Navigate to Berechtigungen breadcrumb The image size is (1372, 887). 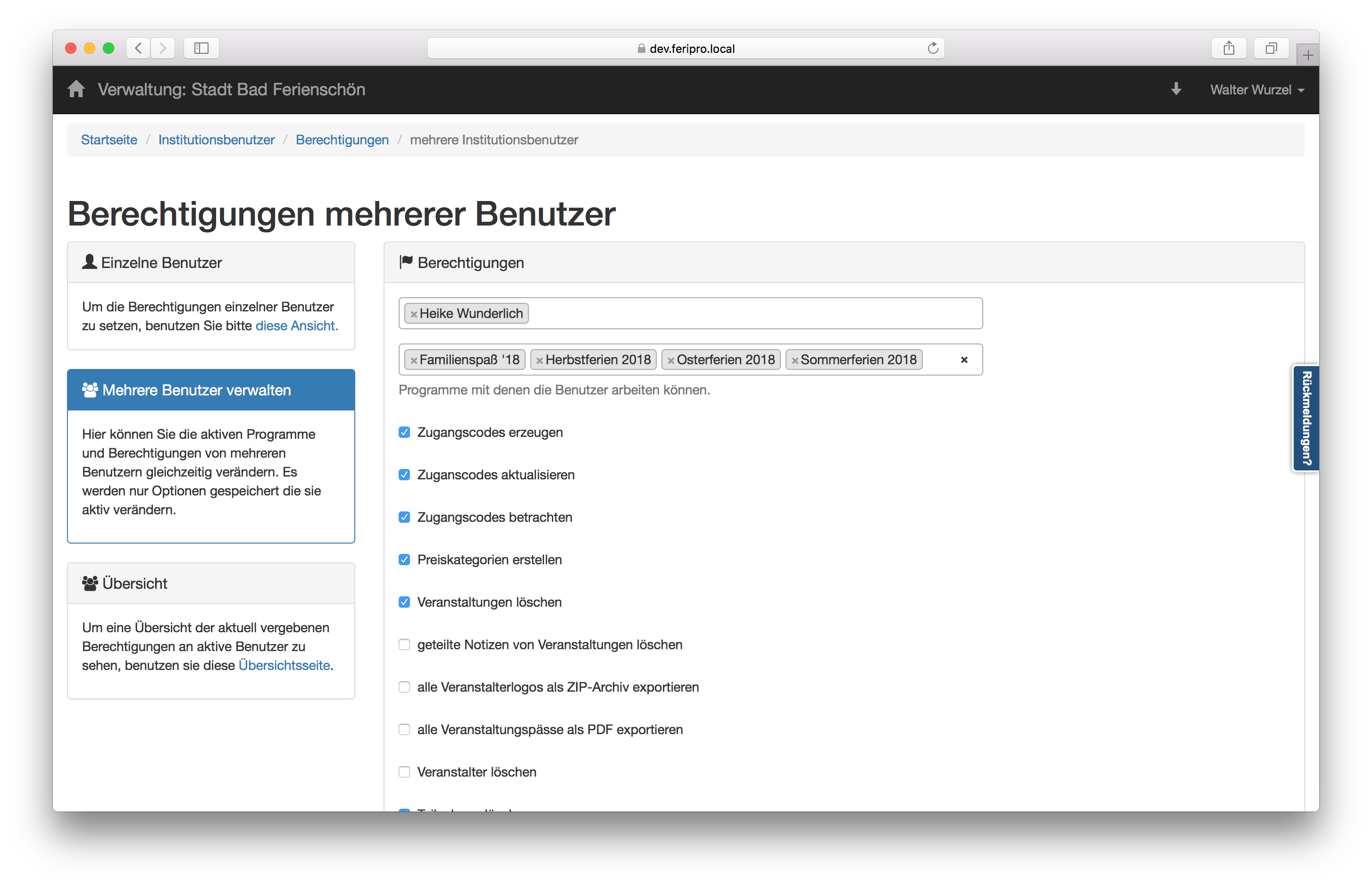(342, 140)
